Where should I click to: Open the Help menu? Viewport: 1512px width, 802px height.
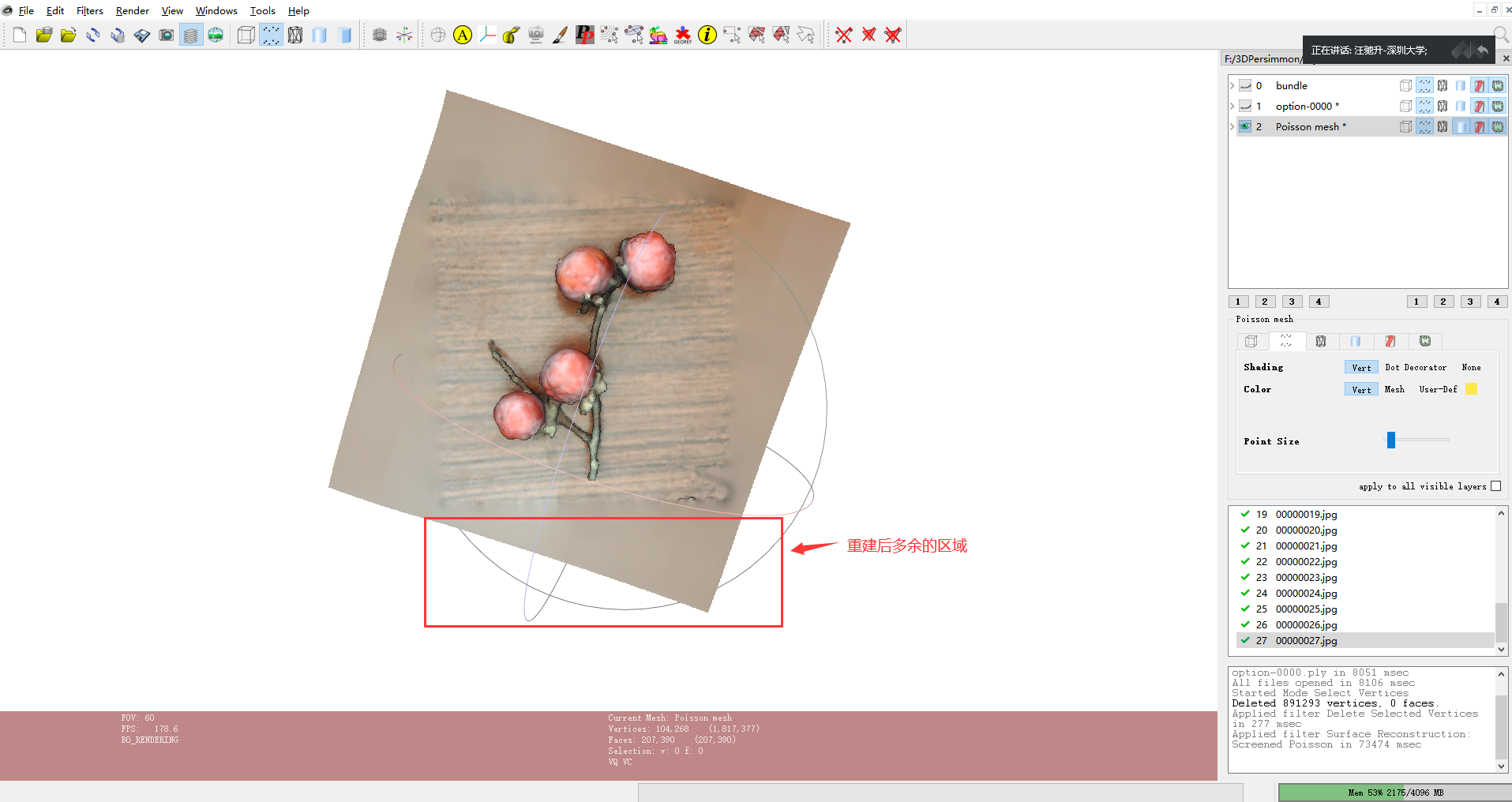click(298, 10)
